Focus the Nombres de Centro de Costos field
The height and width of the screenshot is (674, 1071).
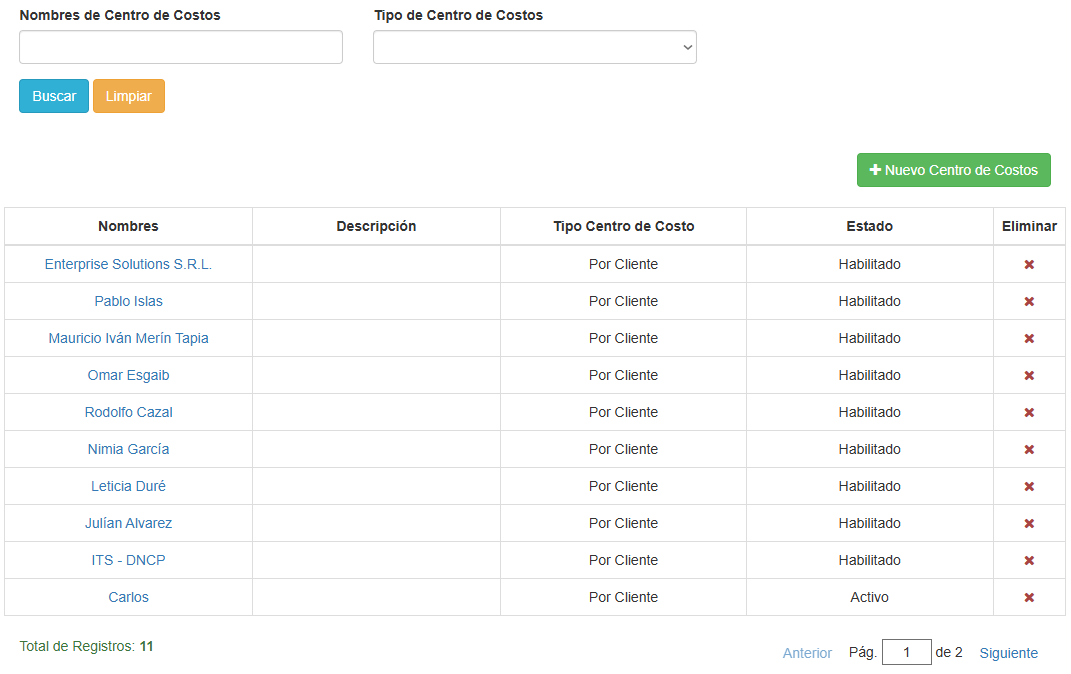point(181,47)
